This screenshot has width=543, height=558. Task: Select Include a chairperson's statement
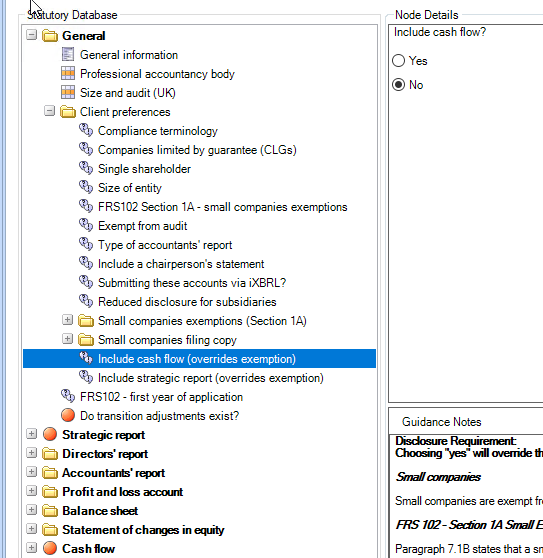181,264
